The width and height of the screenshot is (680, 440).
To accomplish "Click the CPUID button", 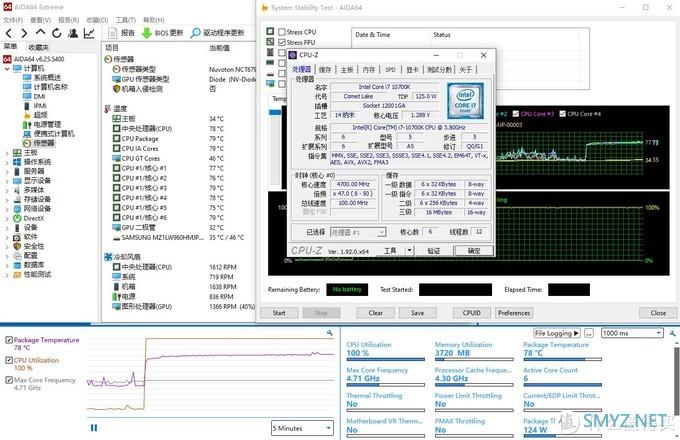I will click(471, 313).
